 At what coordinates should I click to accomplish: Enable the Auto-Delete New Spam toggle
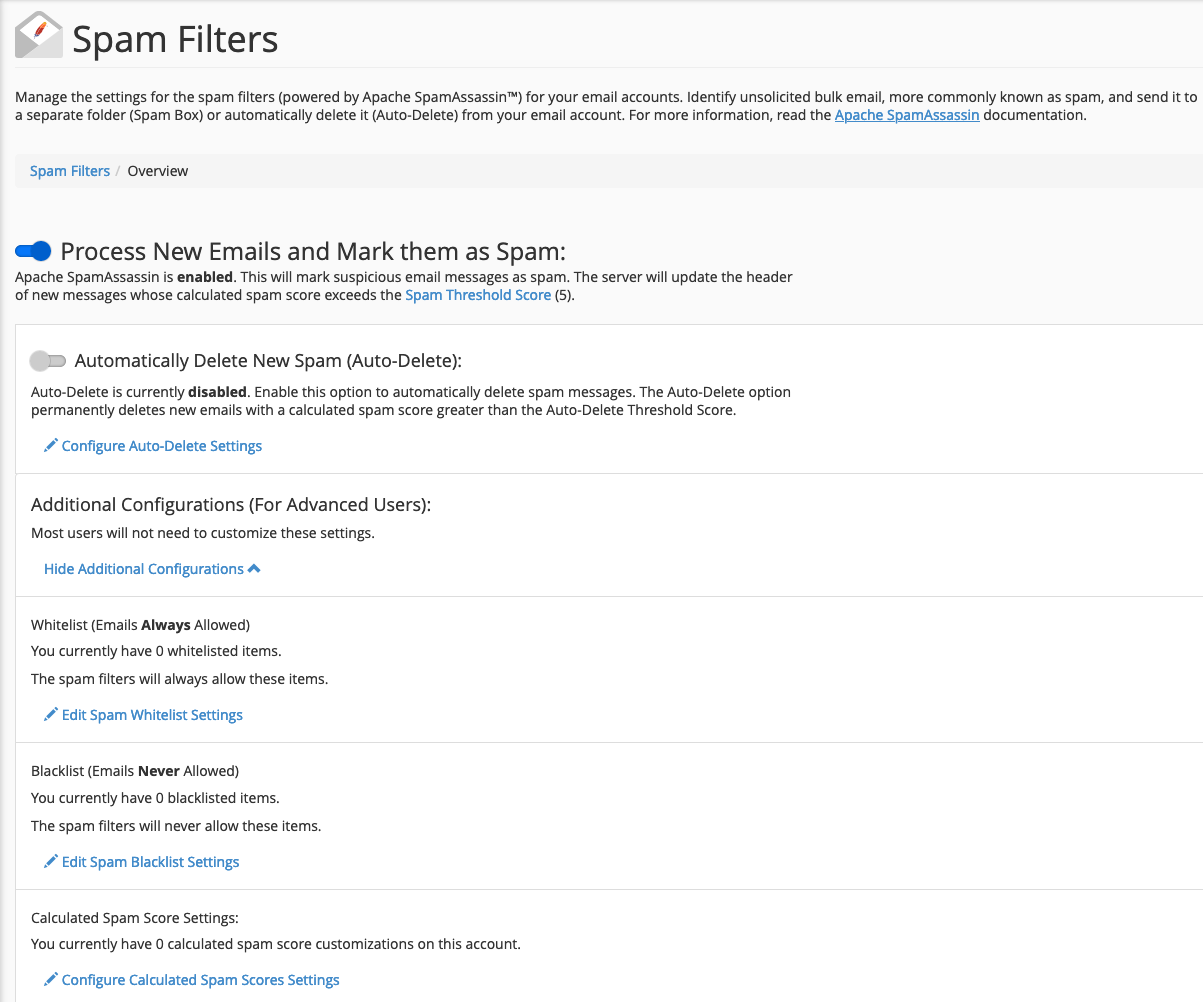point(48,361)
